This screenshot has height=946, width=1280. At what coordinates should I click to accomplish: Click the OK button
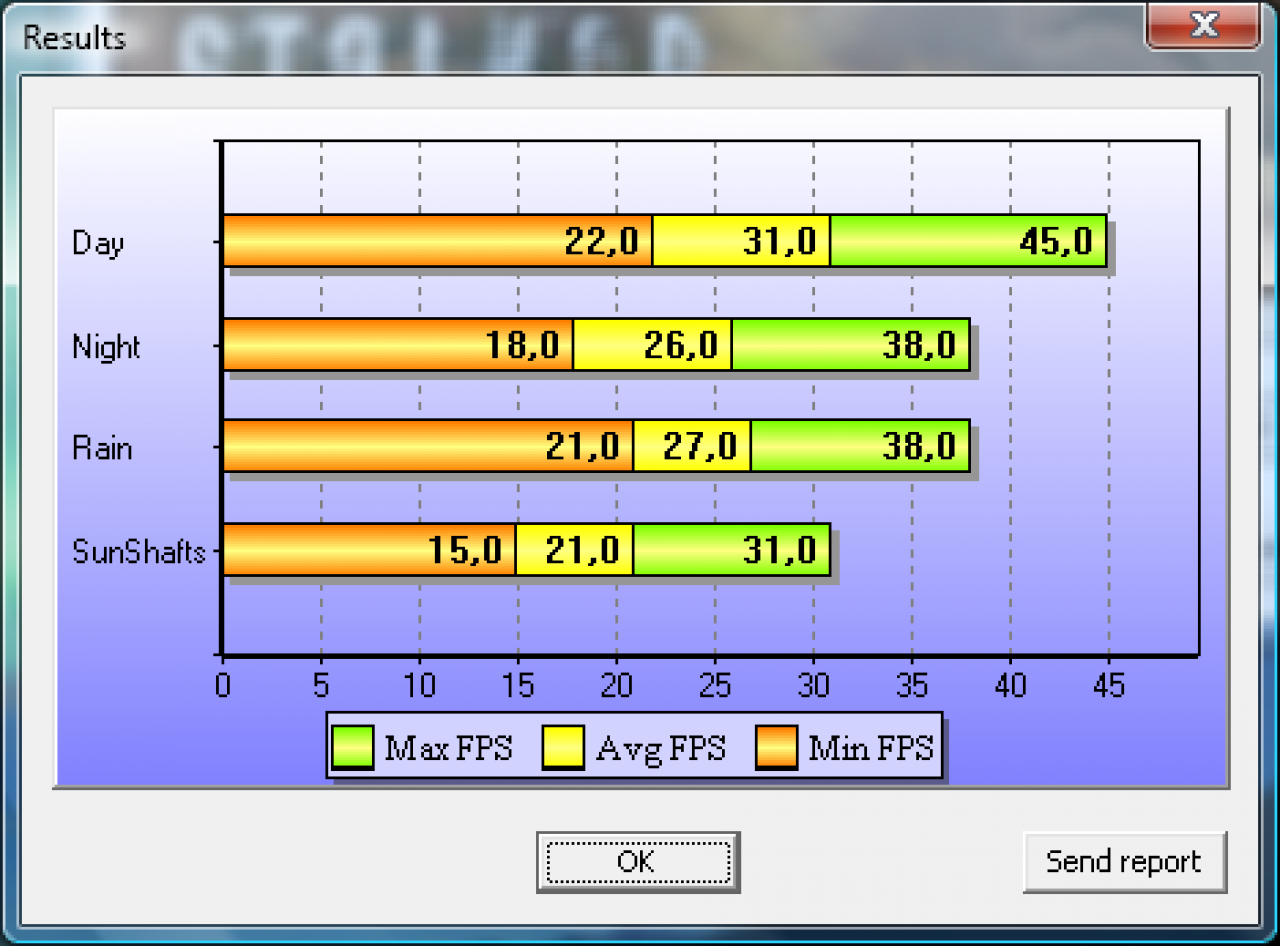coord(638,861)
